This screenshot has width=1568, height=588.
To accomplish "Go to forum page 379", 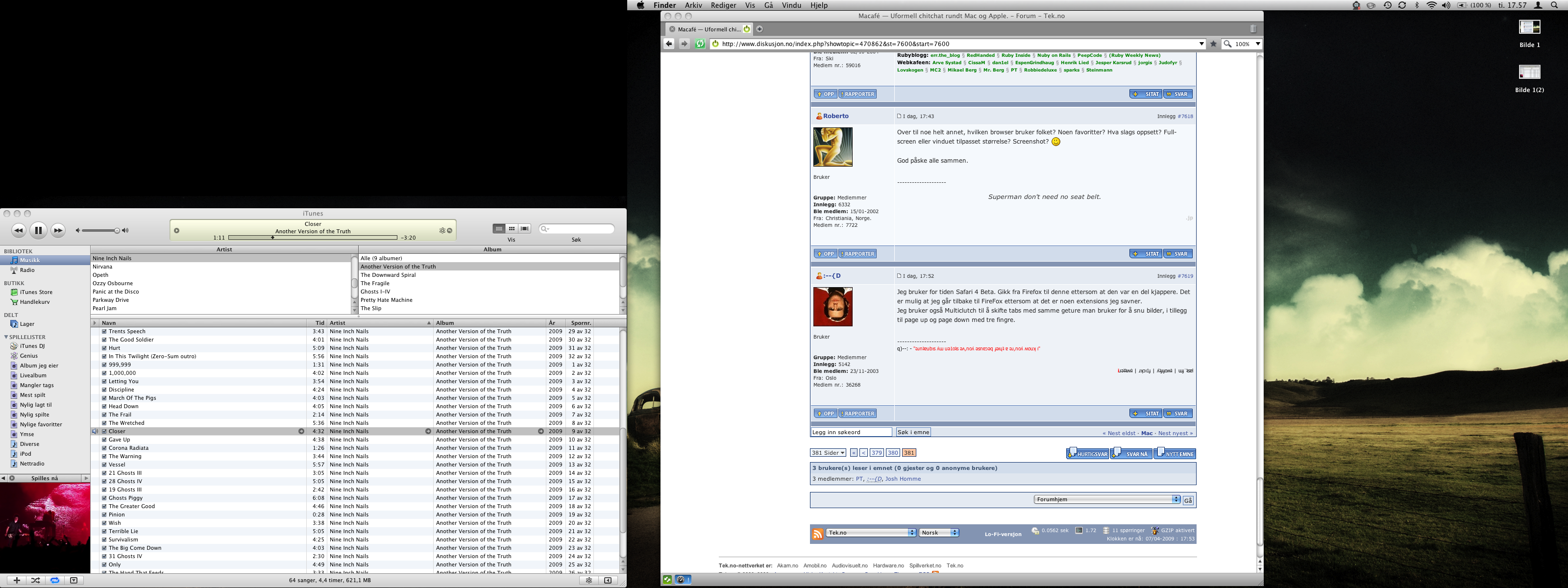I will coord(877,453).
